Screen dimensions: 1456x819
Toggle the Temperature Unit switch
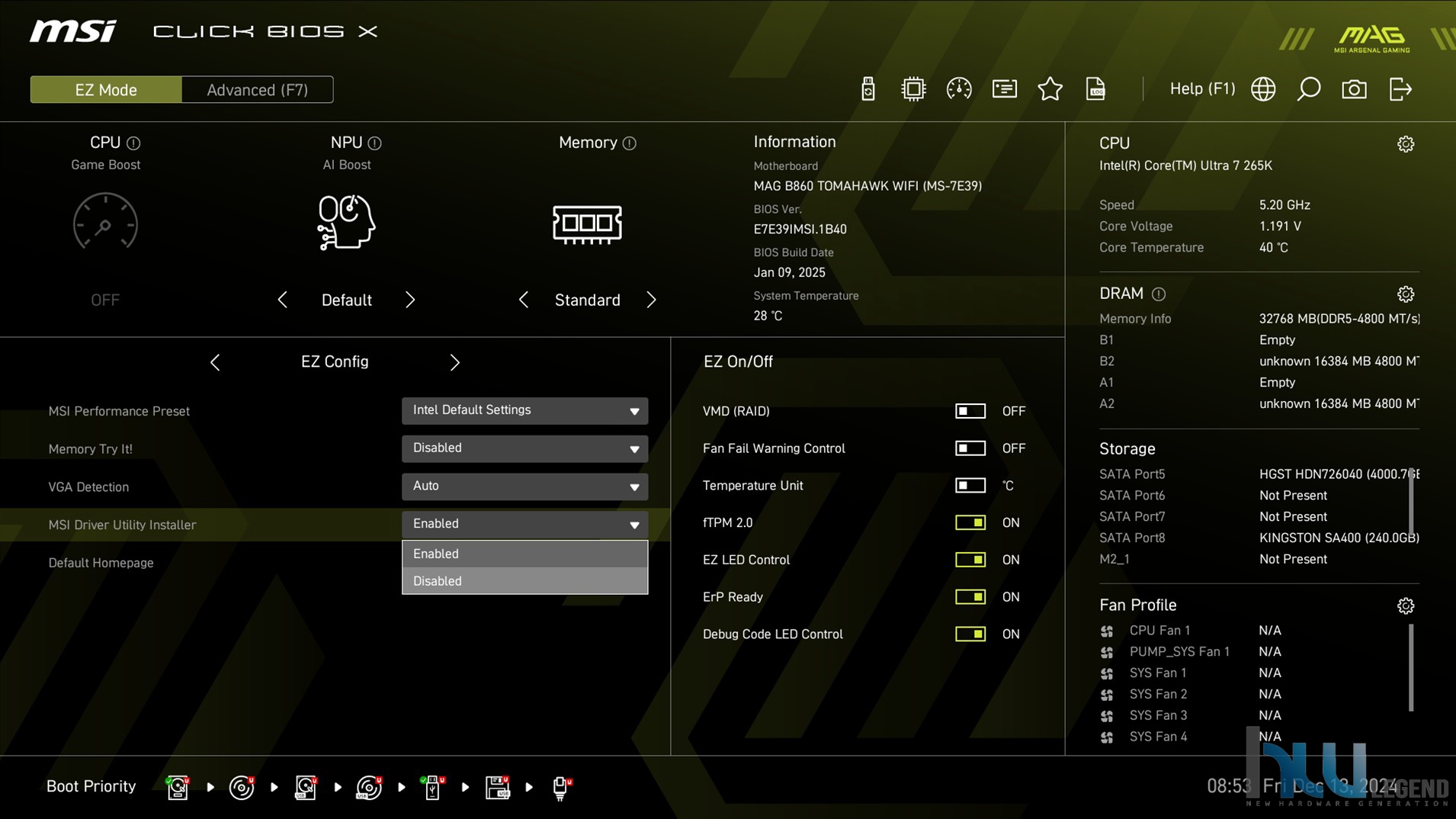click(970, 486)
